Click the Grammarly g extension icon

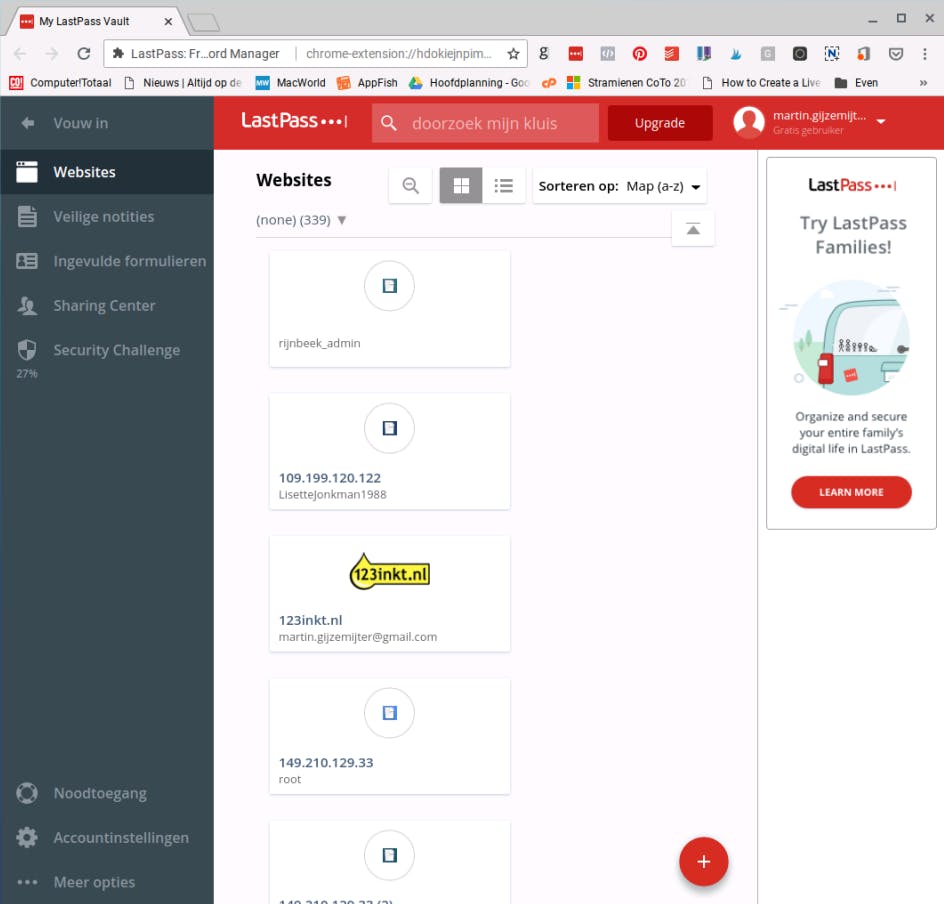tap(544, 54)
